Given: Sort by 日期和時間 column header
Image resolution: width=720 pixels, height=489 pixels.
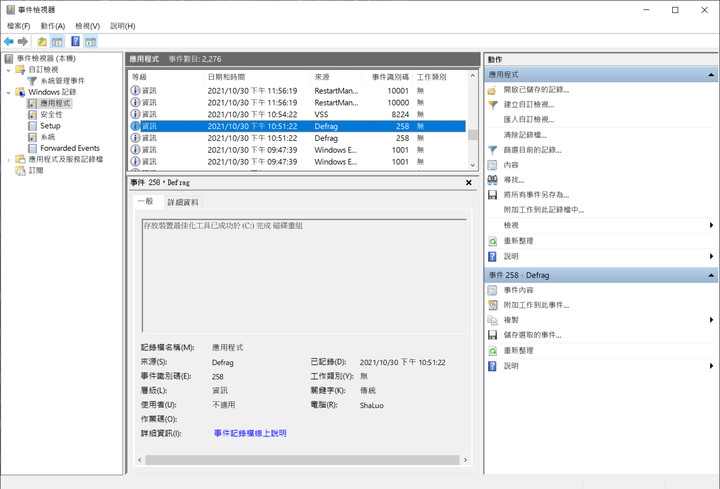Looking at the screenshot, I should click(257, 77).
